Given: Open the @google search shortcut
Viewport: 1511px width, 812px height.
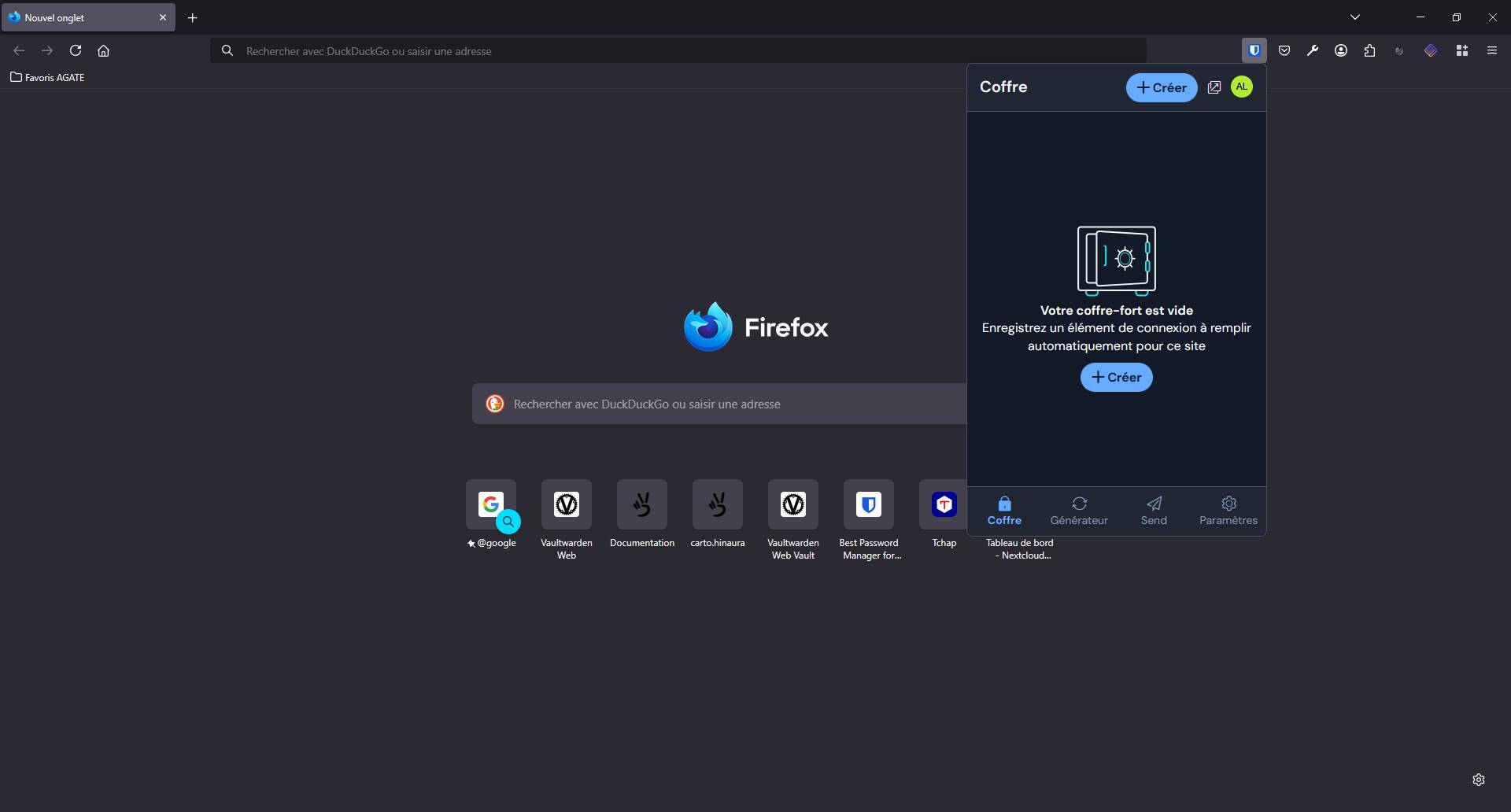Looking at the screenshot, I should tap(491, 504).
